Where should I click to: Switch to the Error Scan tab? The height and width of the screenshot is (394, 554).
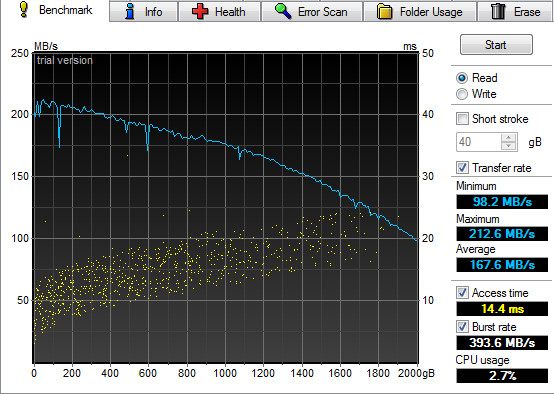312,11
